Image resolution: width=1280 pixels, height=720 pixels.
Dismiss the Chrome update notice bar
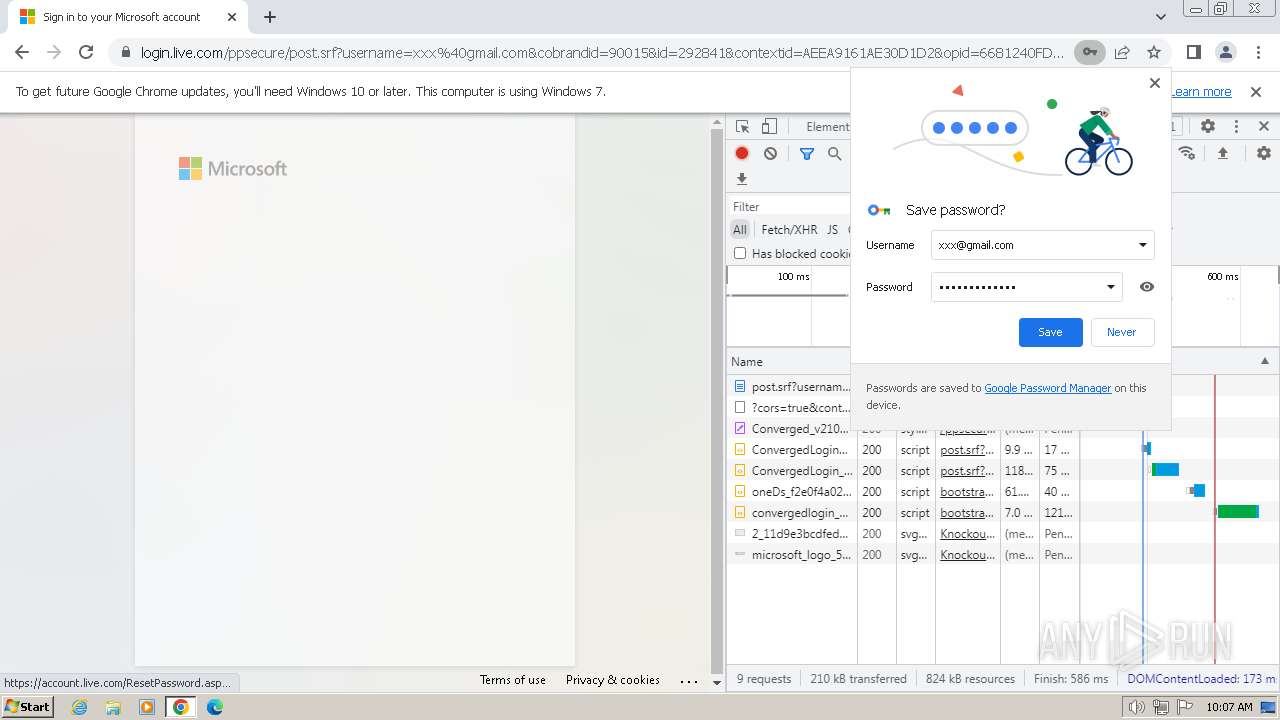[1256, 91]
